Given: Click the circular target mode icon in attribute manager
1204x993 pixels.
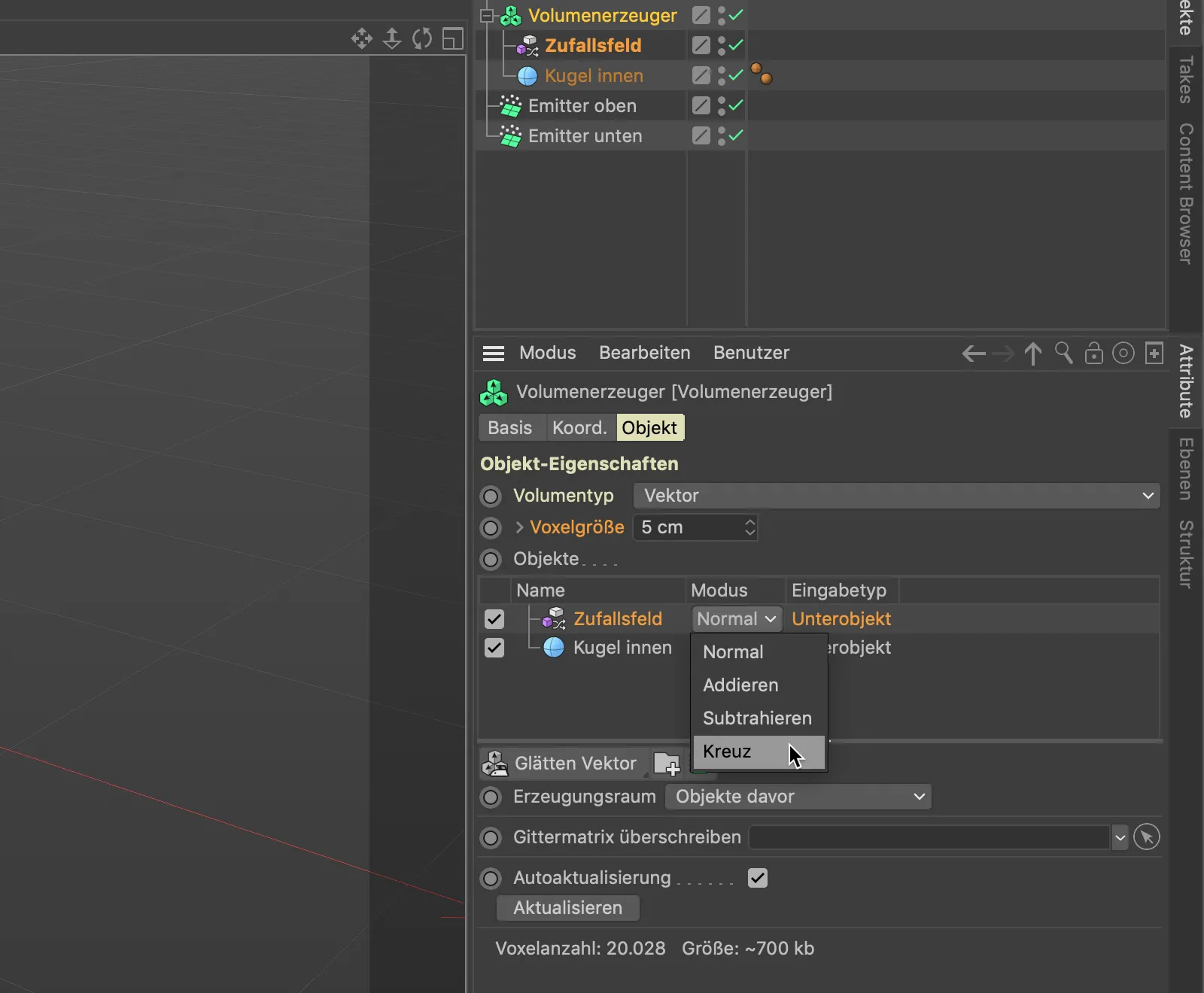Looking at the screenshot, I should 1123,353.
